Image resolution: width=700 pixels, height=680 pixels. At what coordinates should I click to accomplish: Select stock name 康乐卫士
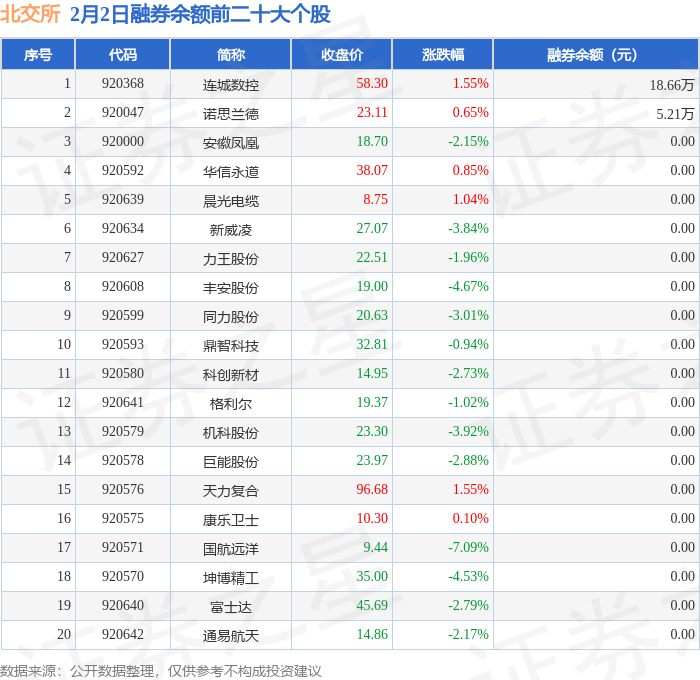(230, 520)
